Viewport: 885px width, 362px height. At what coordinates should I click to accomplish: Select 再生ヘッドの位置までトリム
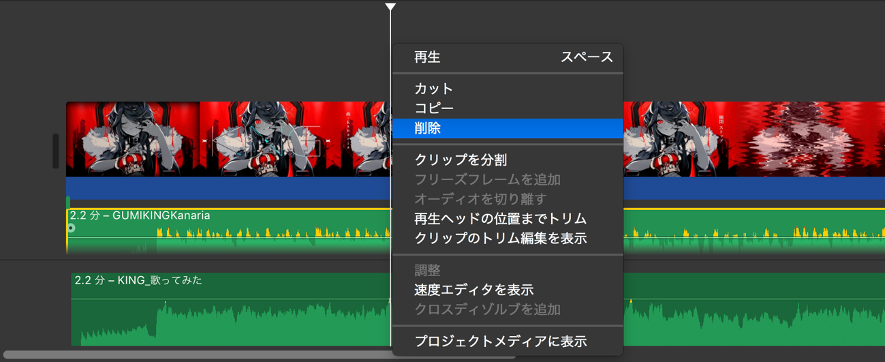coord(507,219)
